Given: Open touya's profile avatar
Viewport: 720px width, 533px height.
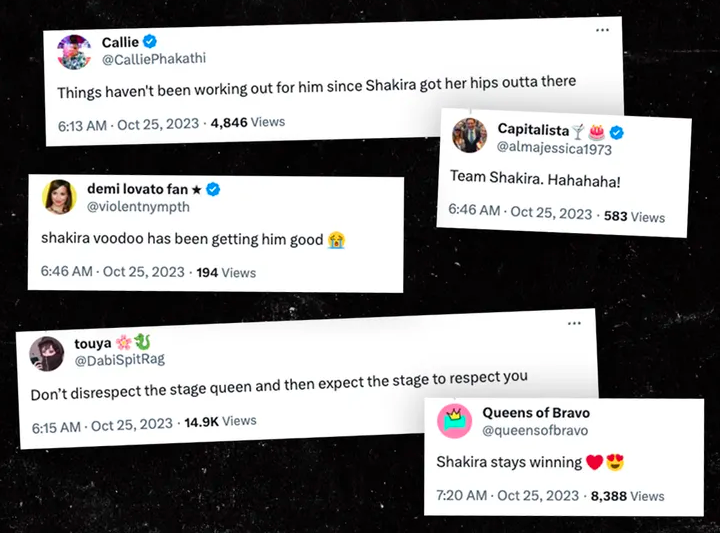Looking at the screenshot, I should 46,354.
